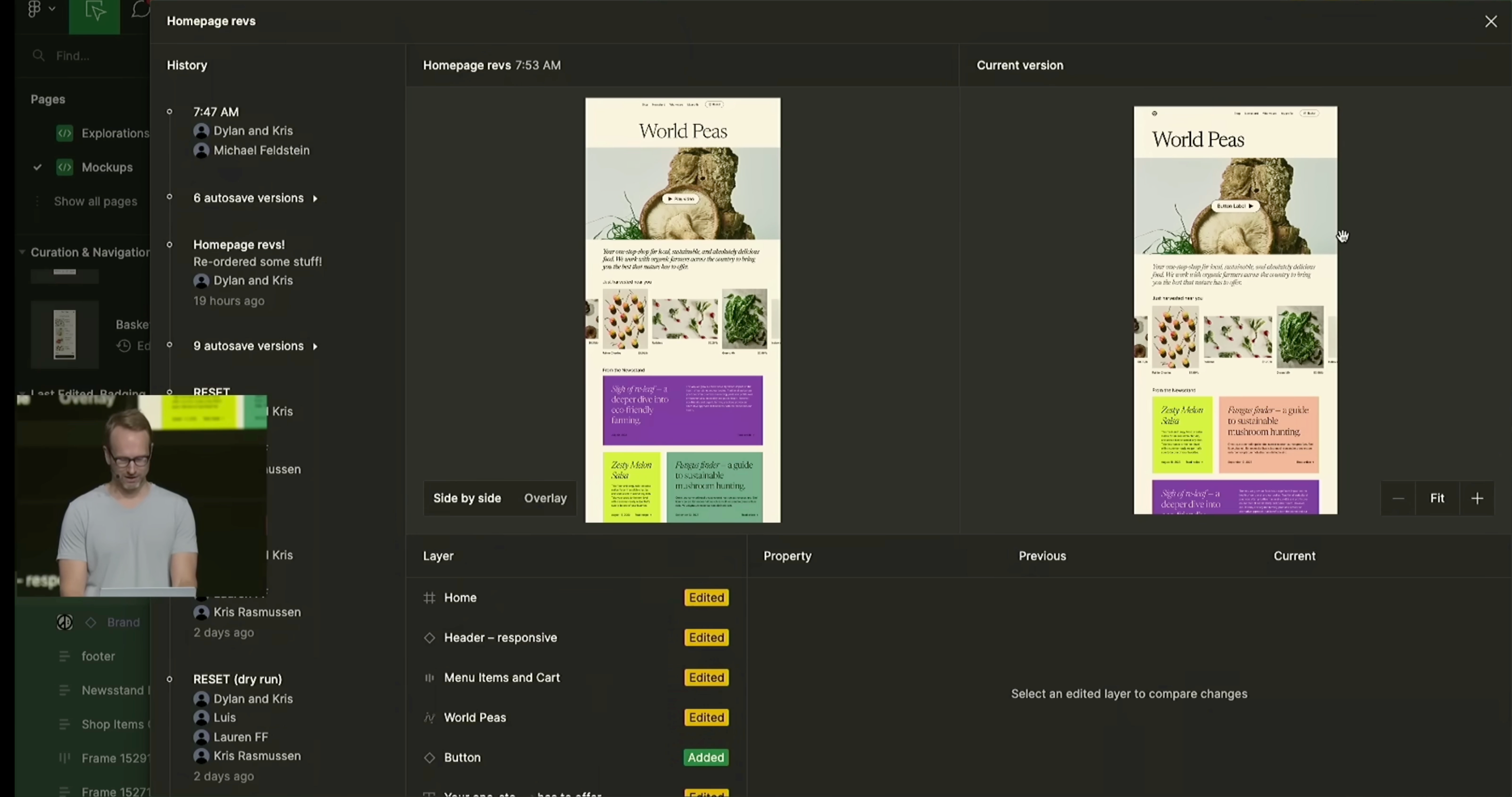Click the Button layer diamond icon
This screenshot has width=1512, height=797.
(x=430, y=757)
